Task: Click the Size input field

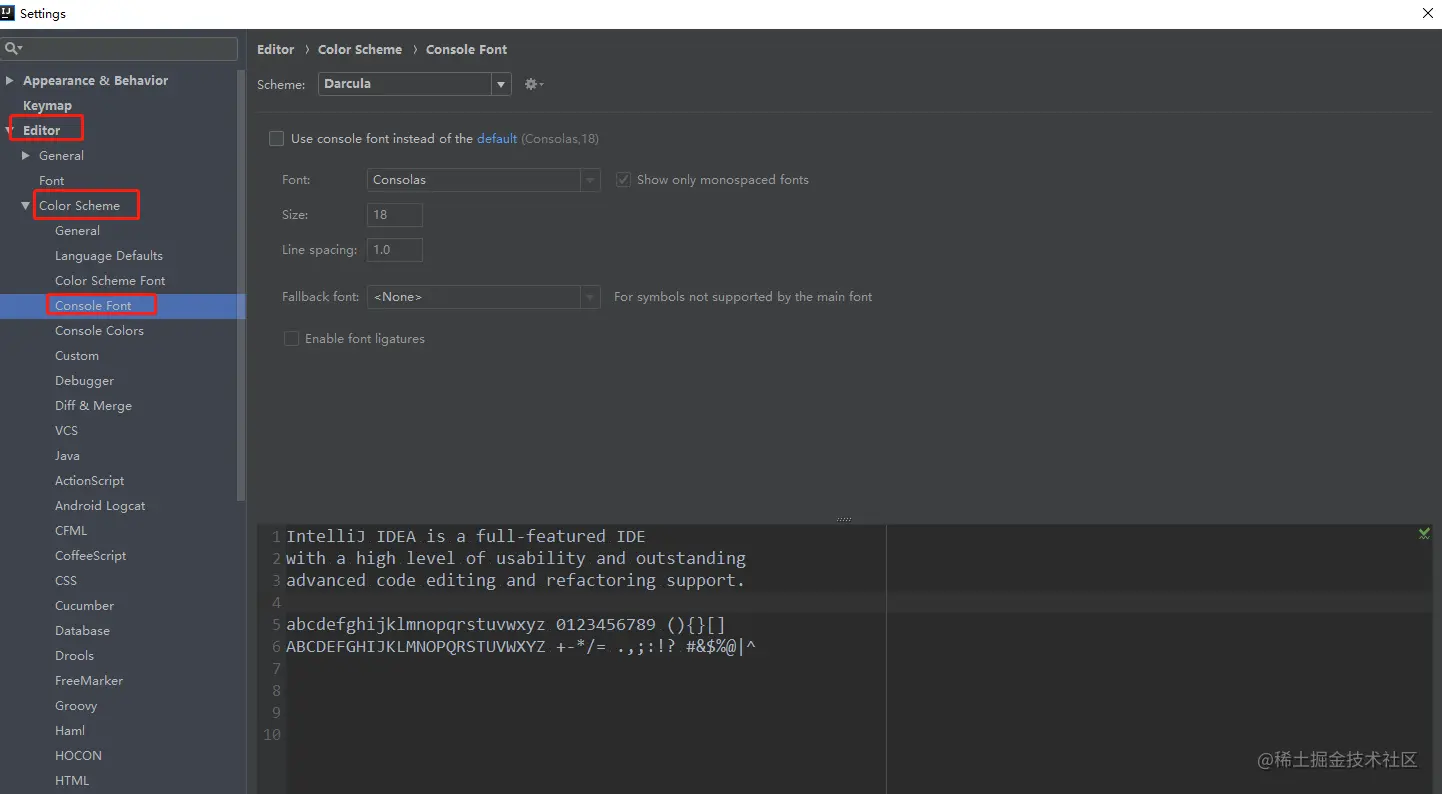Action: click(x=395, y=215)
